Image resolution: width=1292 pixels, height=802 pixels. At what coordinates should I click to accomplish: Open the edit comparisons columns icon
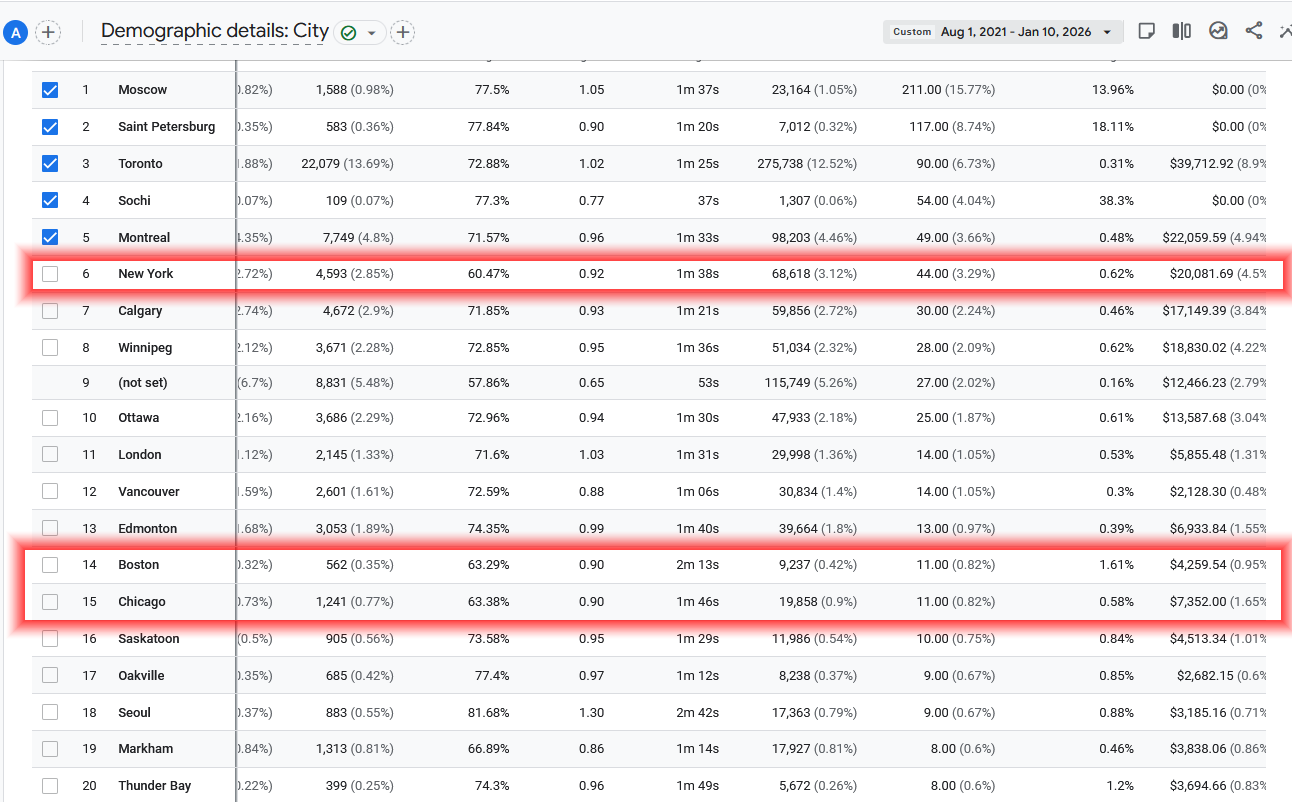pyautogui.click(x=1182, y=31)
